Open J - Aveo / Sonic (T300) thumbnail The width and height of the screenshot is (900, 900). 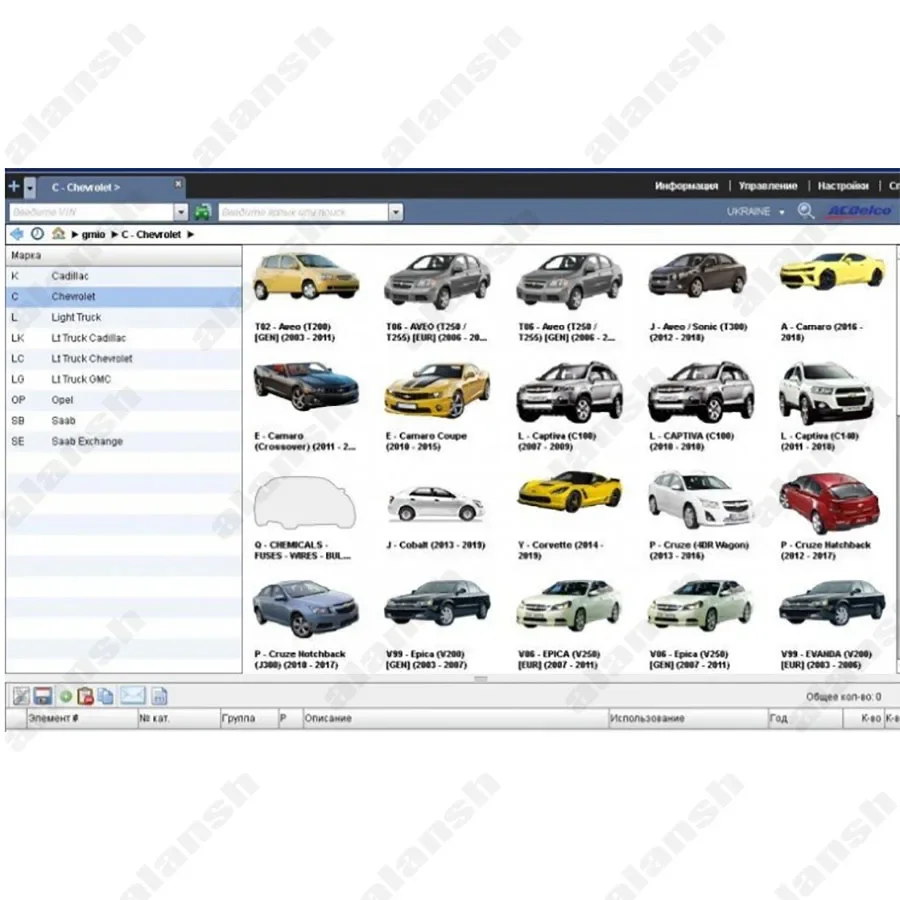(697, 274)
